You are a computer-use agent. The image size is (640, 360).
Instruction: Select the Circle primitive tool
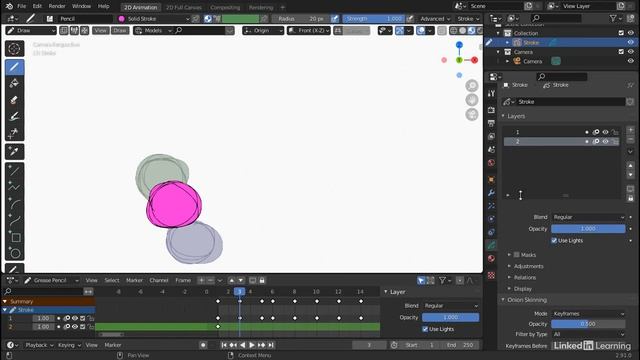14,253
